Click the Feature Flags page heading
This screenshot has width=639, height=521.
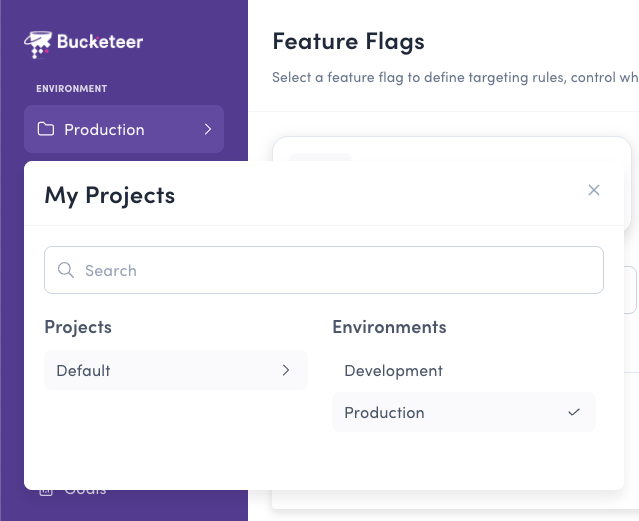coord(348,42)
